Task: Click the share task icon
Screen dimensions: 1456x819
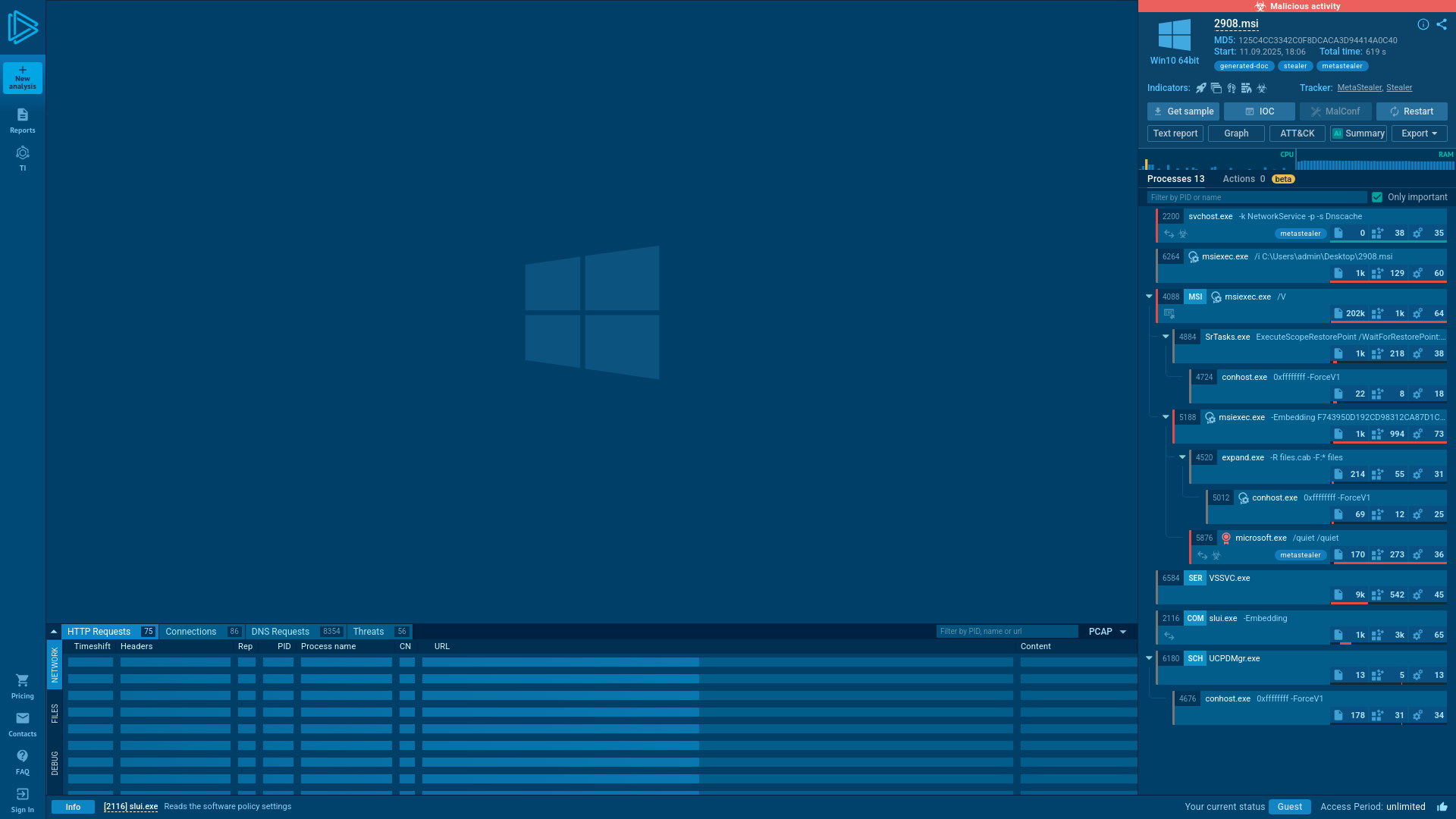Action: (1442, 24)
